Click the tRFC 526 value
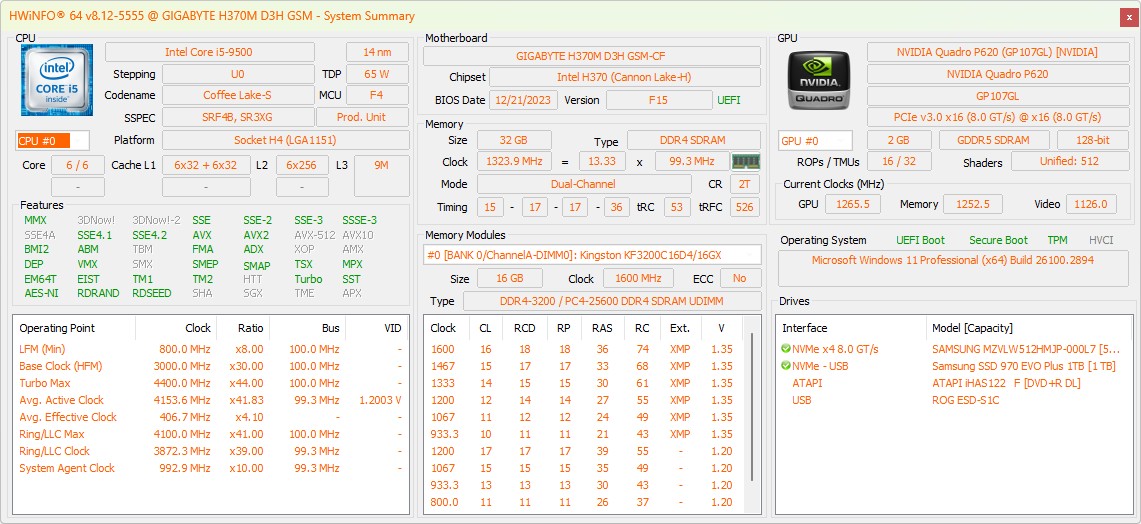The height and width of the screenshot is (524, 1141). pyautogui.click(x=744, y=207)
